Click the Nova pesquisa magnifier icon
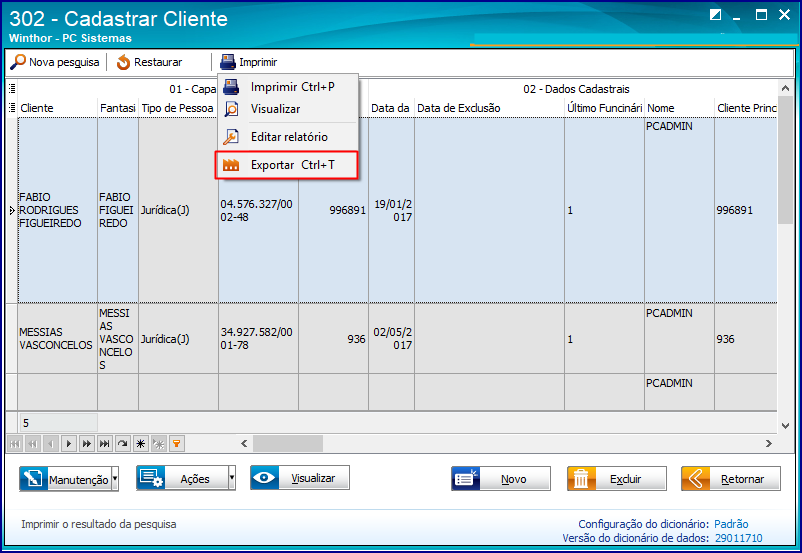This screenshot has width=802, height=553. tap(18, 62)
